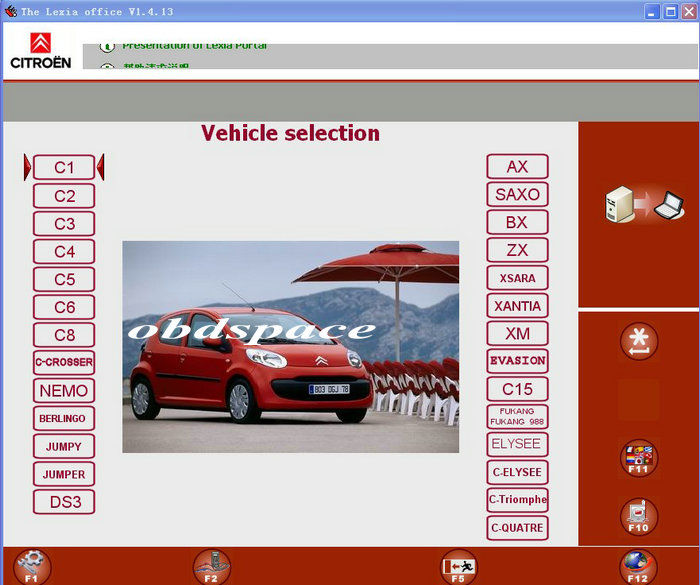Open the F12 globe icon

638,567
